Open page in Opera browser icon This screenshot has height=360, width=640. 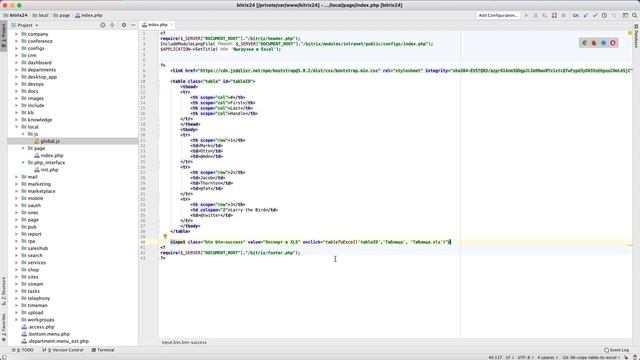click(613, 43)
